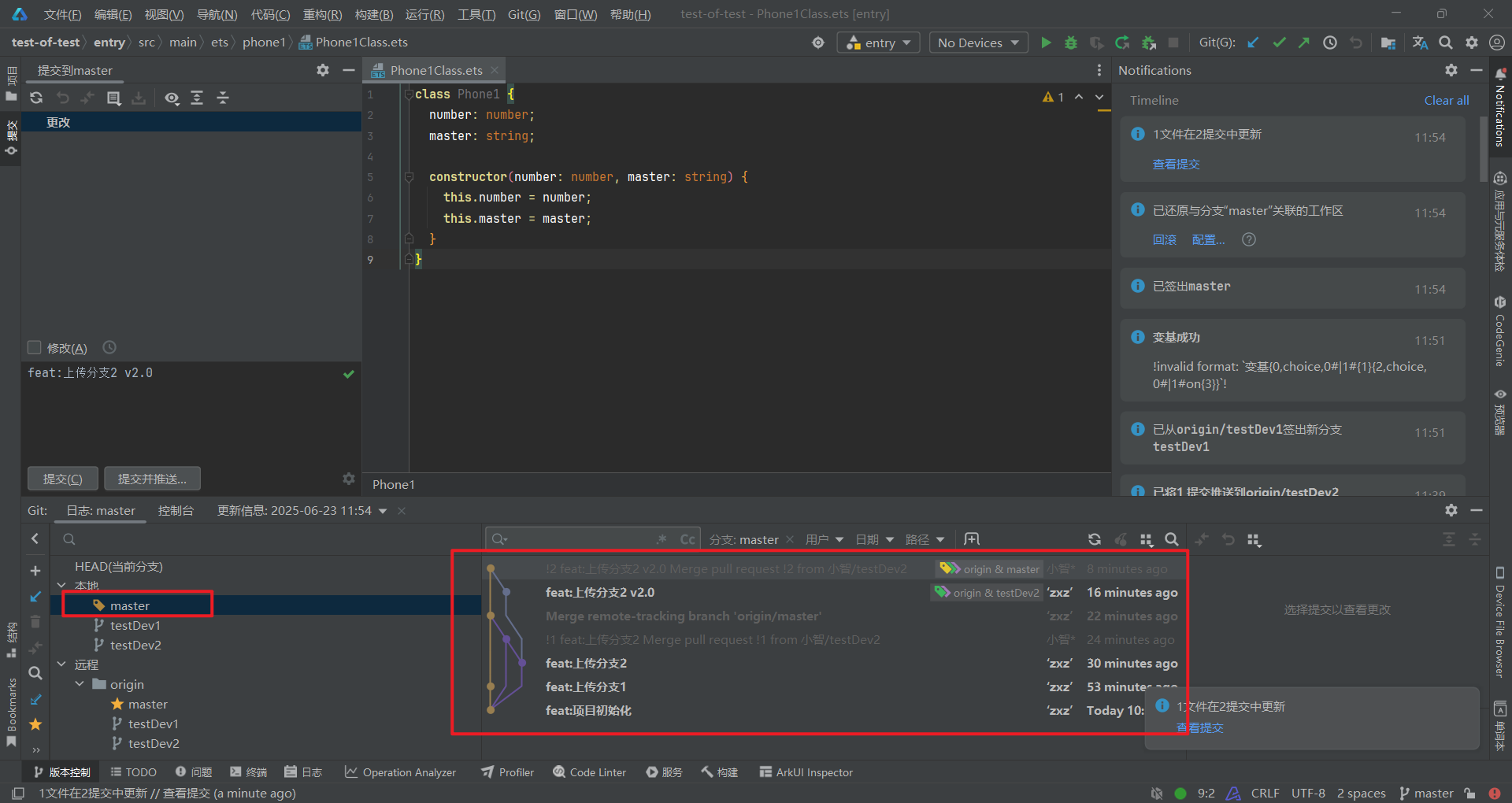
Task: Open the 构建(B) menu
Action: click(374, 14)
